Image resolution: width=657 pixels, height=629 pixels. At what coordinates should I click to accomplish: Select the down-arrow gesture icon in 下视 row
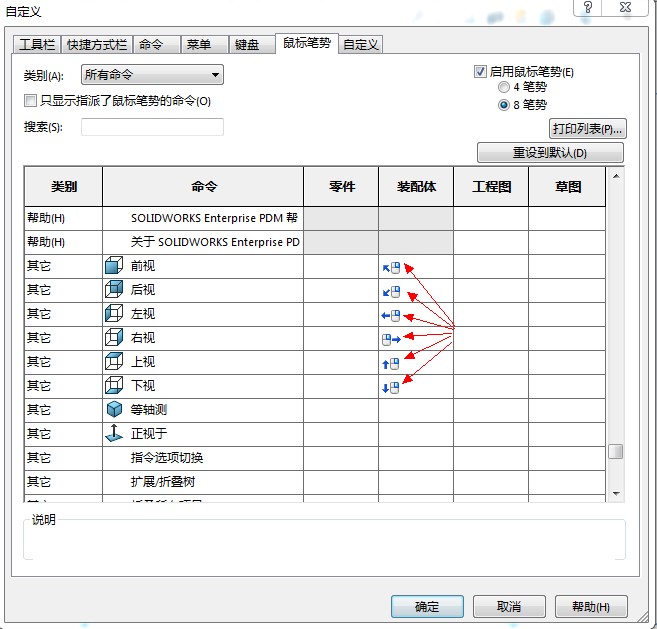[391, 388]
